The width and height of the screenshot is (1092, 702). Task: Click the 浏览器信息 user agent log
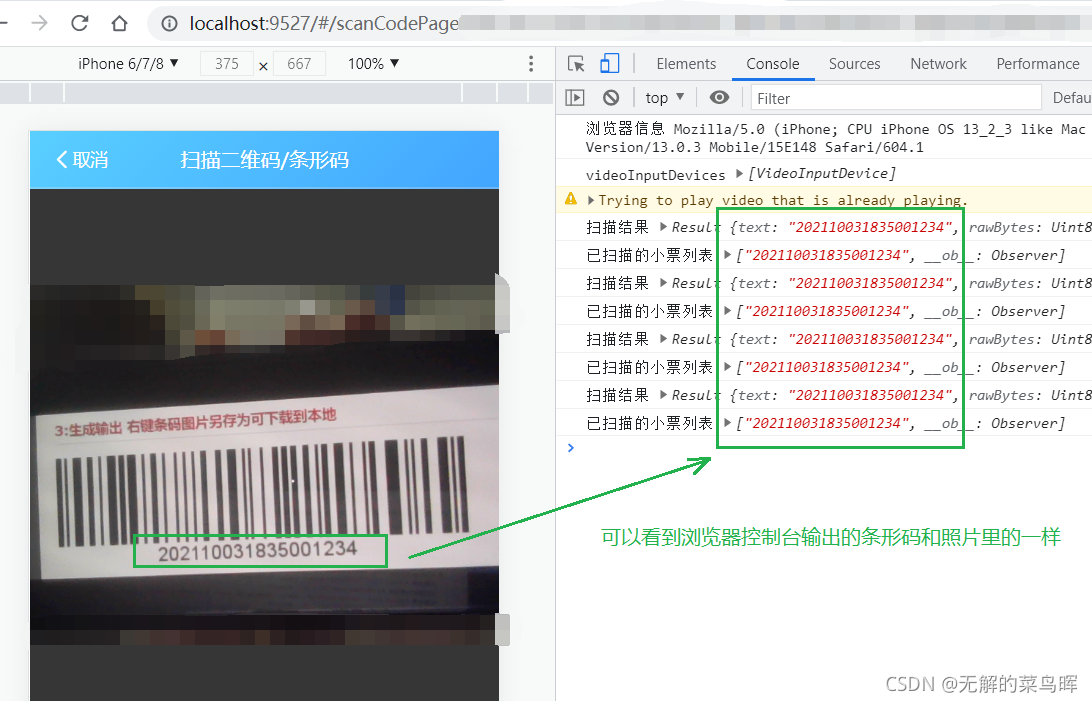point(835,138)
